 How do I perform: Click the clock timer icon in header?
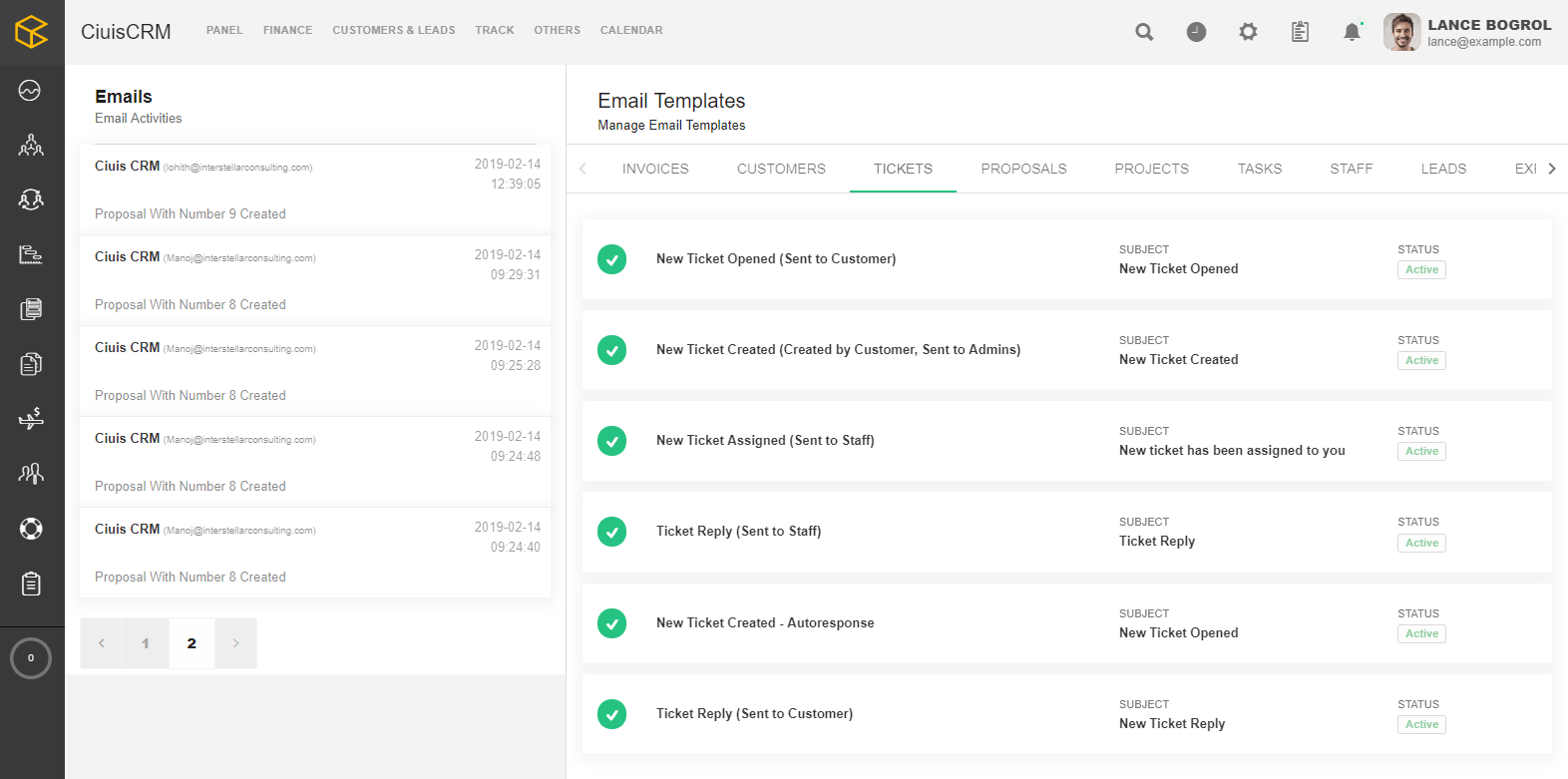click(x=1196, y=32)
